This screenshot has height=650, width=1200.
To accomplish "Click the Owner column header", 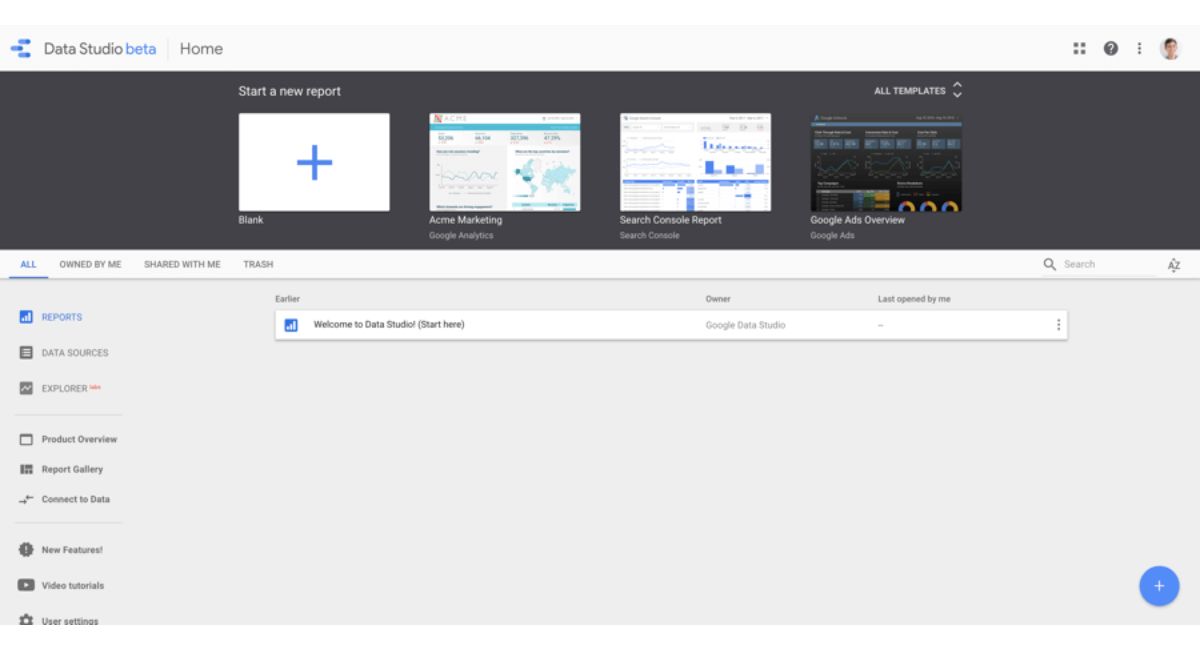I will tap(718, 299).
